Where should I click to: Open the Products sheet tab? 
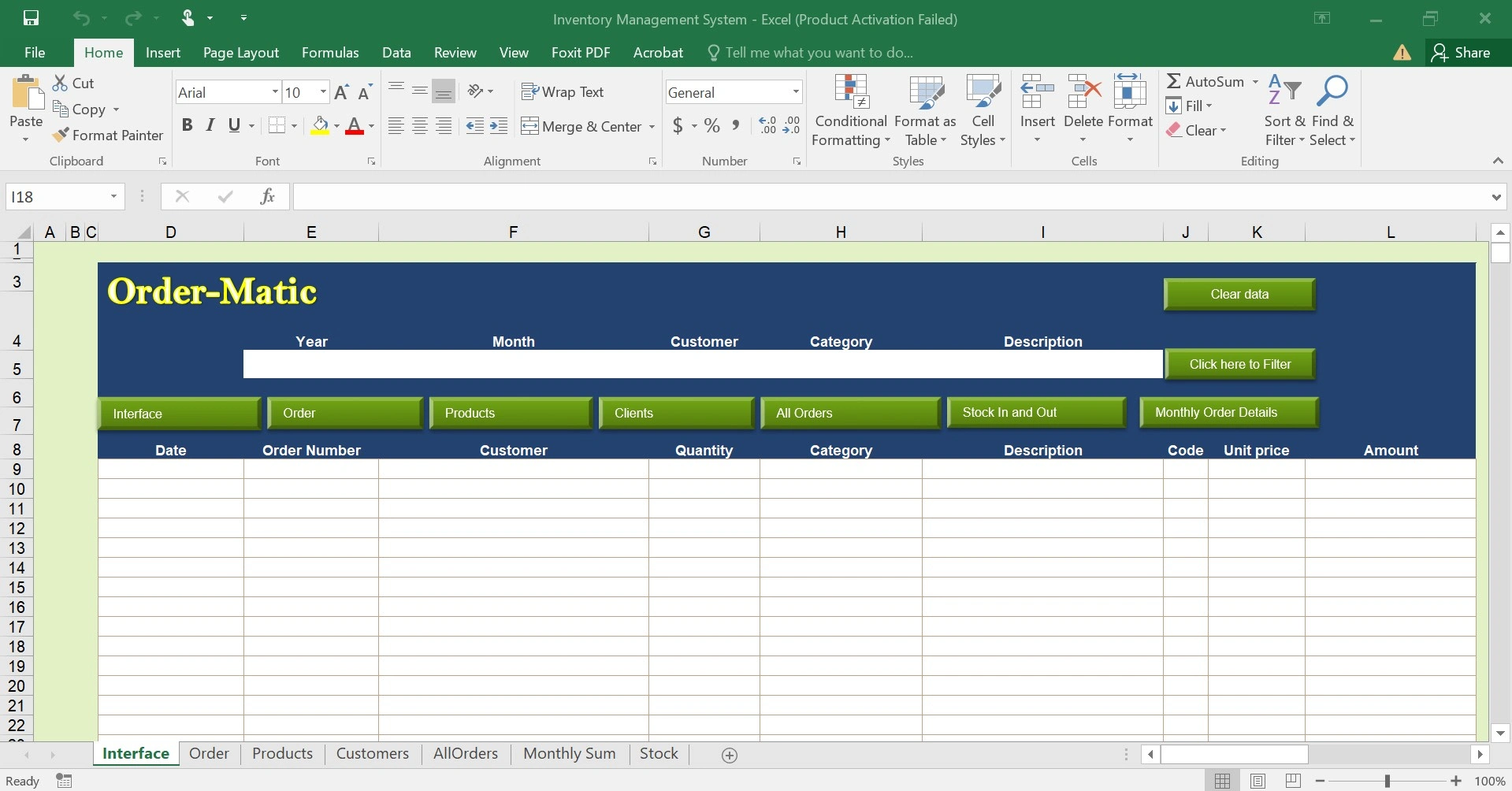pyautogui.click(x=282, y=753)
